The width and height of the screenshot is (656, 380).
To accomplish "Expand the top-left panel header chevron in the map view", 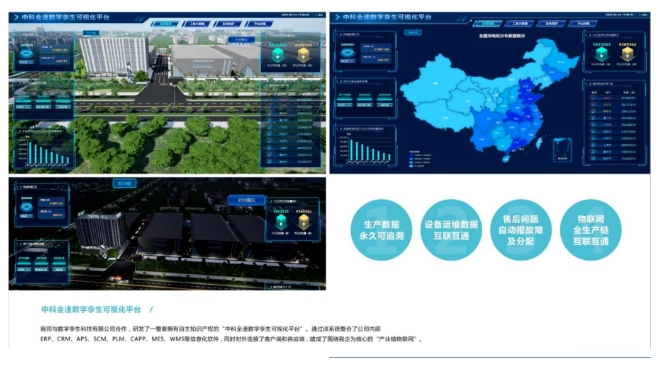I will click(342, 35).
